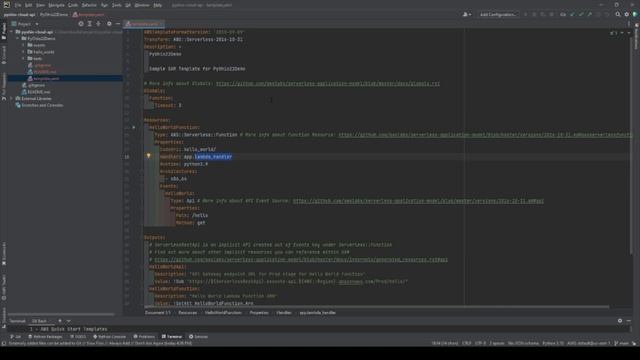Click the lightbulb intention icon on Handler line
640x360 pixels.
coord(149,156)
